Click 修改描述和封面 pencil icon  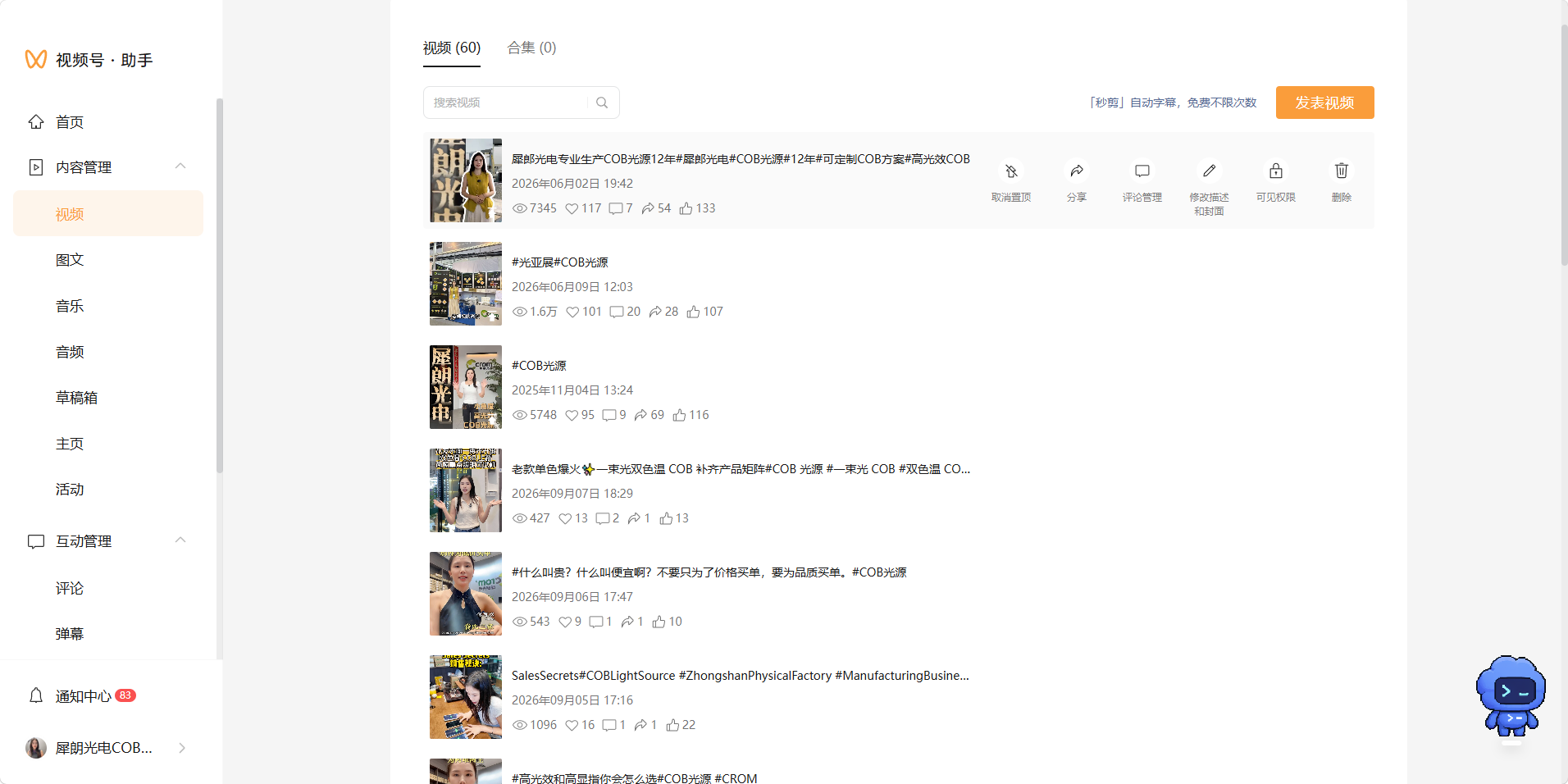[x=1209, y=171]
